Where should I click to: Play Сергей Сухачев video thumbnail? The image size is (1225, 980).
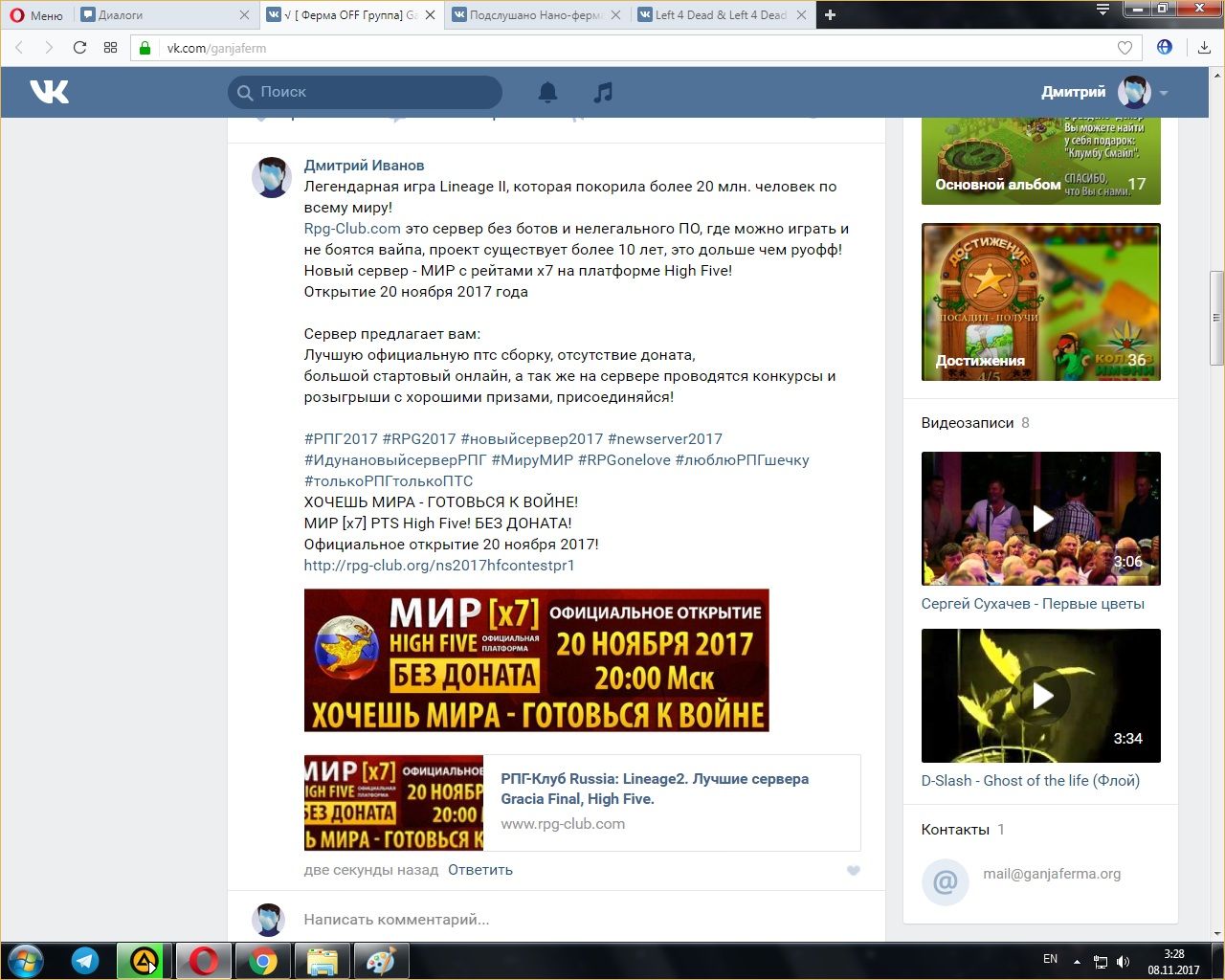[x=1041, y=519]
